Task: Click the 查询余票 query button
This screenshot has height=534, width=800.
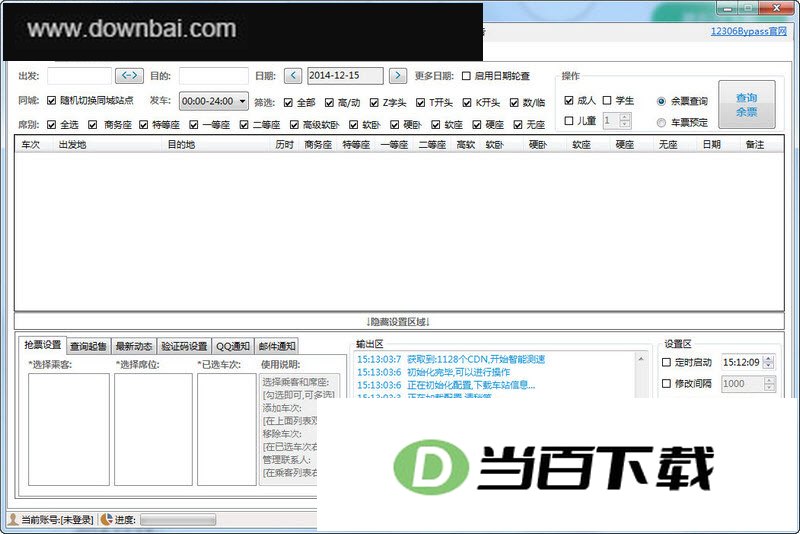Action: click(747, 105)
